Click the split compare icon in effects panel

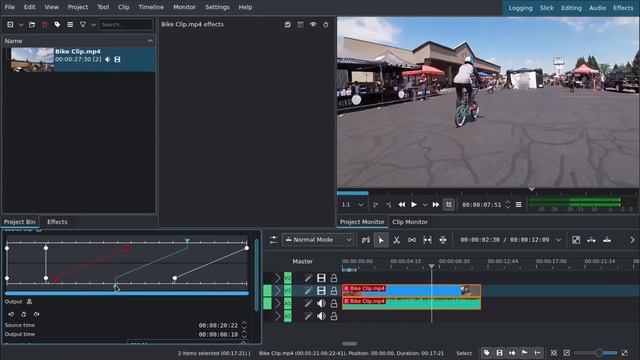pos(300,24)
